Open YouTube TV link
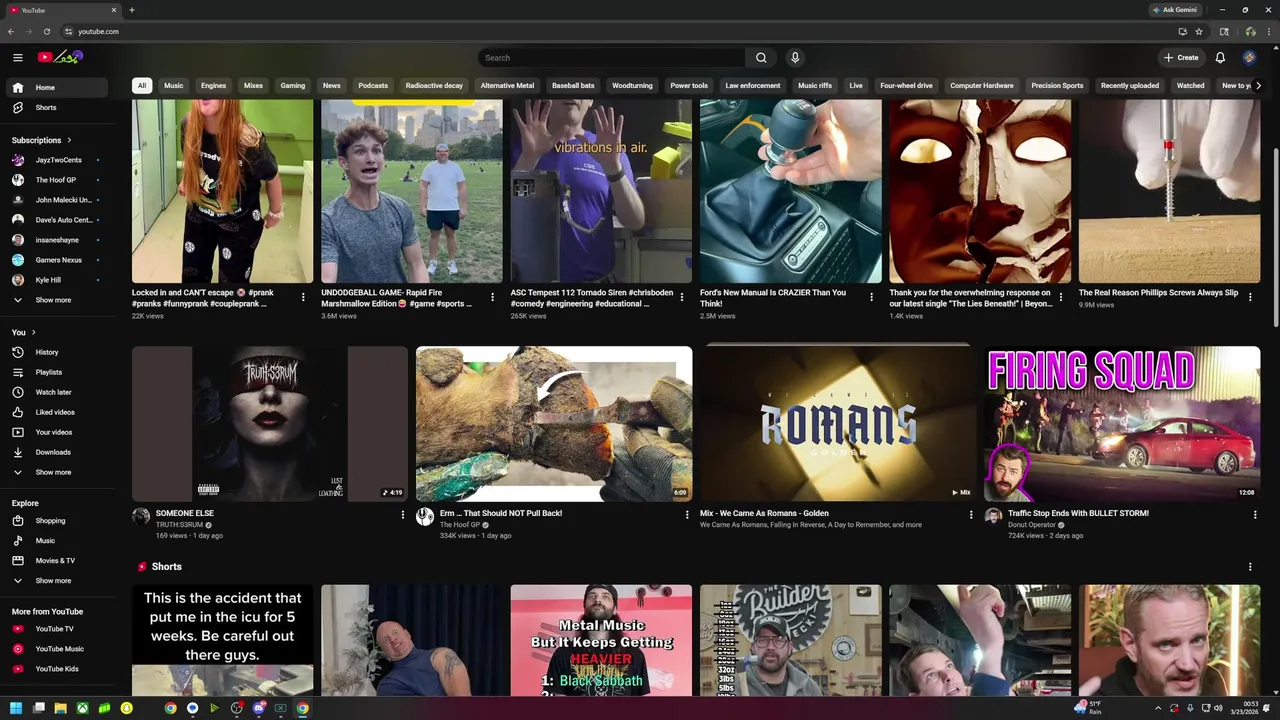The image size is (1280, 720). [54, 629]
